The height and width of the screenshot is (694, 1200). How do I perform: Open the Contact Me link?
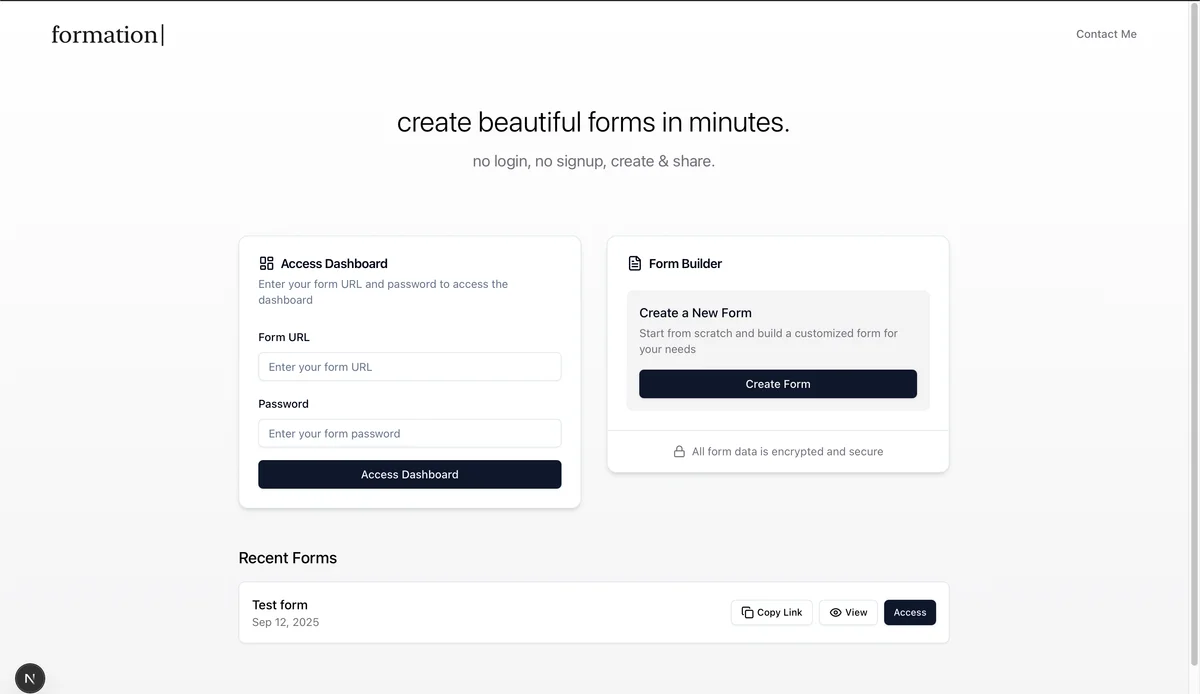point(1106,34)
